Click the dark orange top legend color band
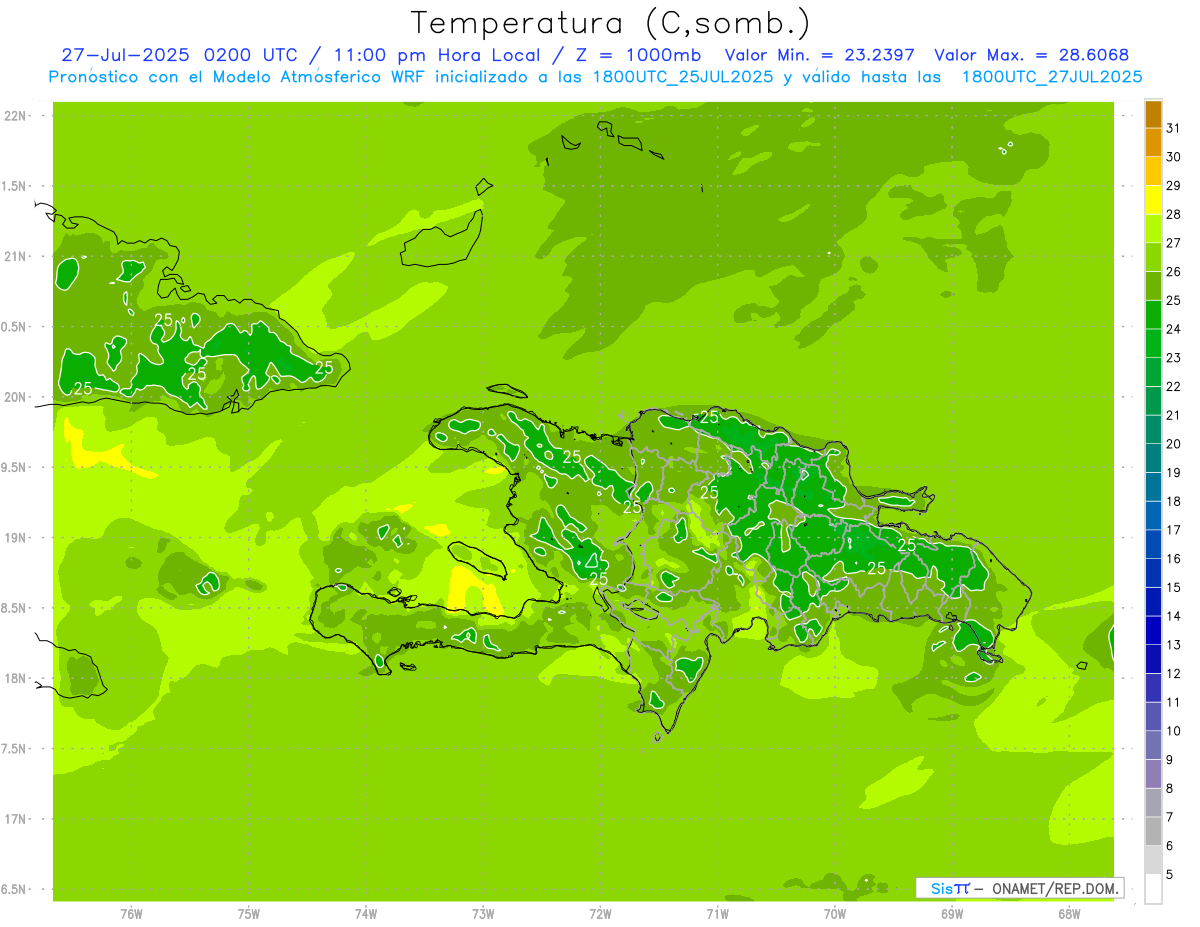This screenshot has width=1200, height=927. 1153,114
